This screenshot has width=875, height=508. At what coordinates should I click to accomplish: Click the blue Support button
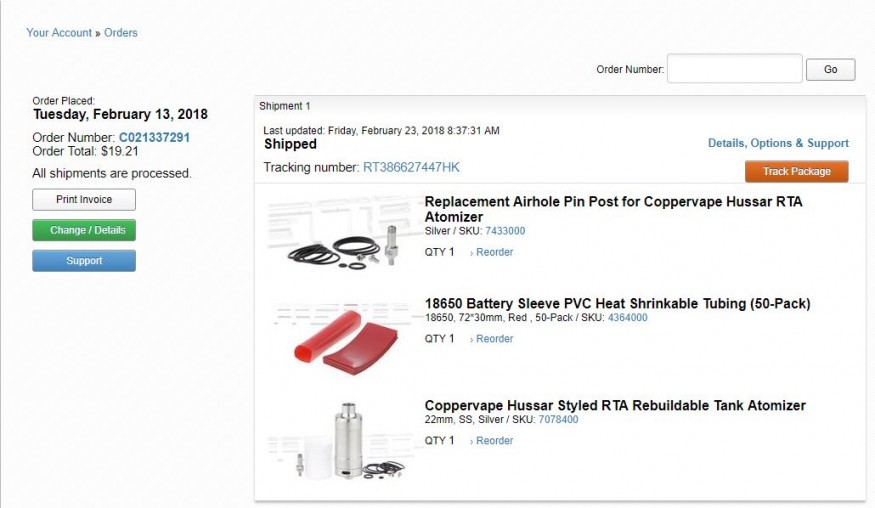pyautogui.click(x=84, y=261)
